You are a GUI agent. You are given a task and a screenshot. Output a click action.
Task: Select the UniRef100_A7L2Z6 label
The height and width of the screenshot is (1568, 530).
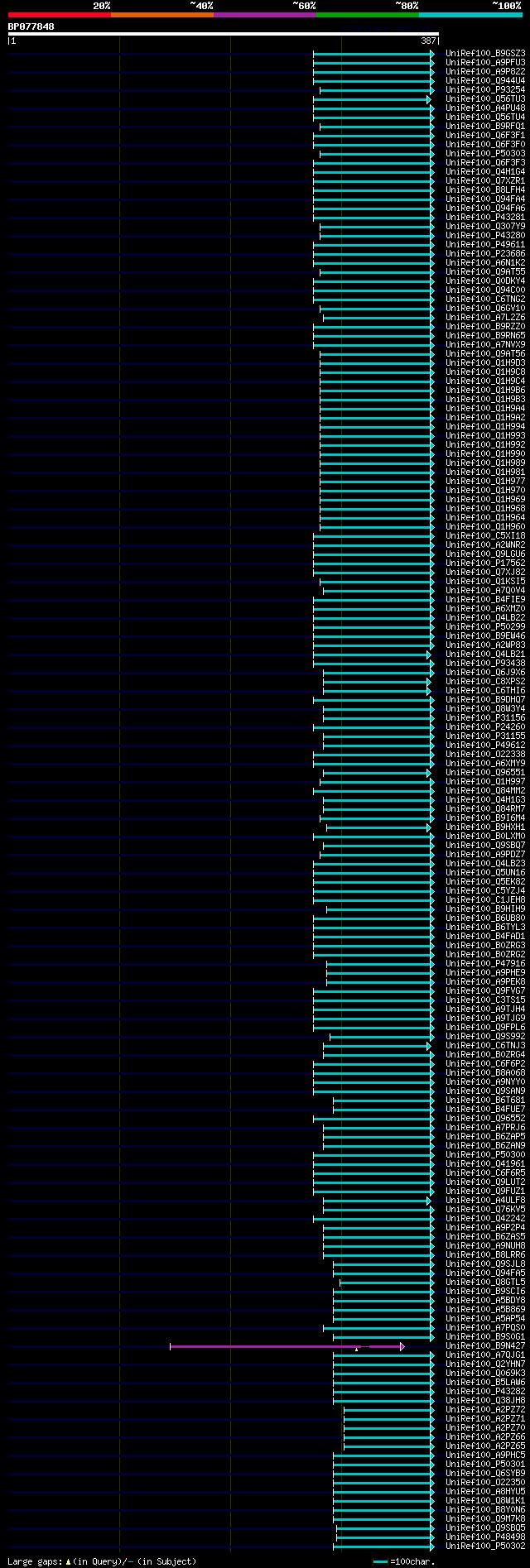(x=485, y=317)
